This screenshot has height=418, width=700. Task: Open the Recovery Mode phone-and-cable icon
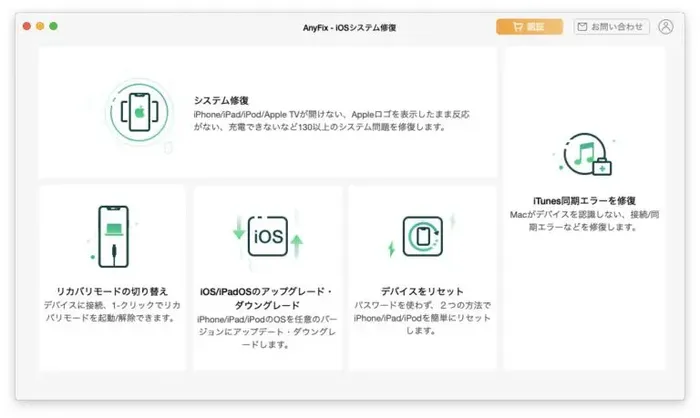coord(112,236)
